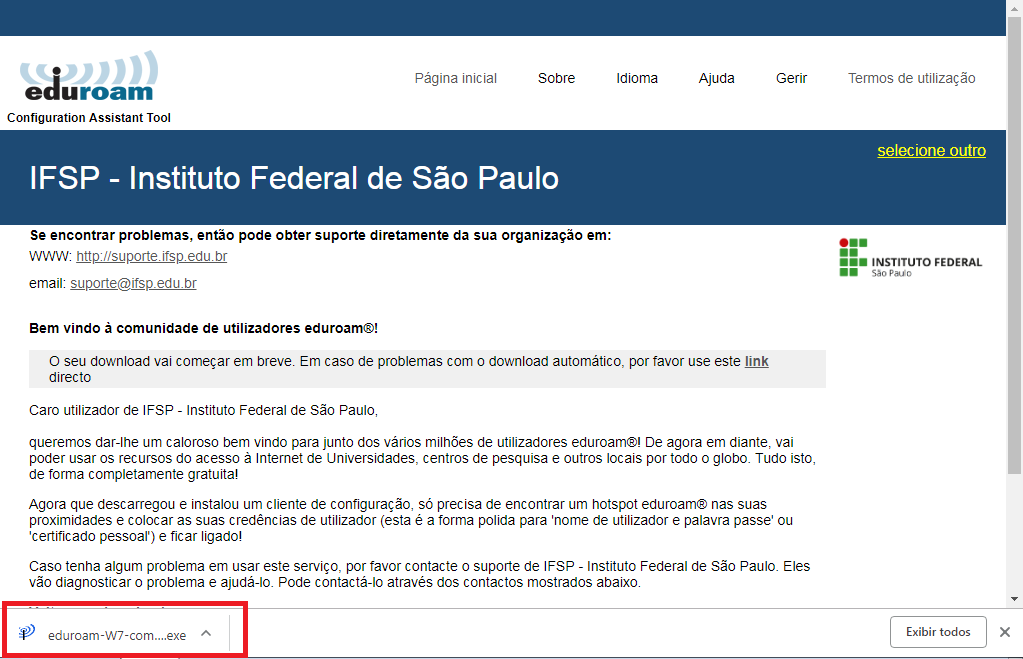Click the suporte@ifsp.edu.br email link

133,283
